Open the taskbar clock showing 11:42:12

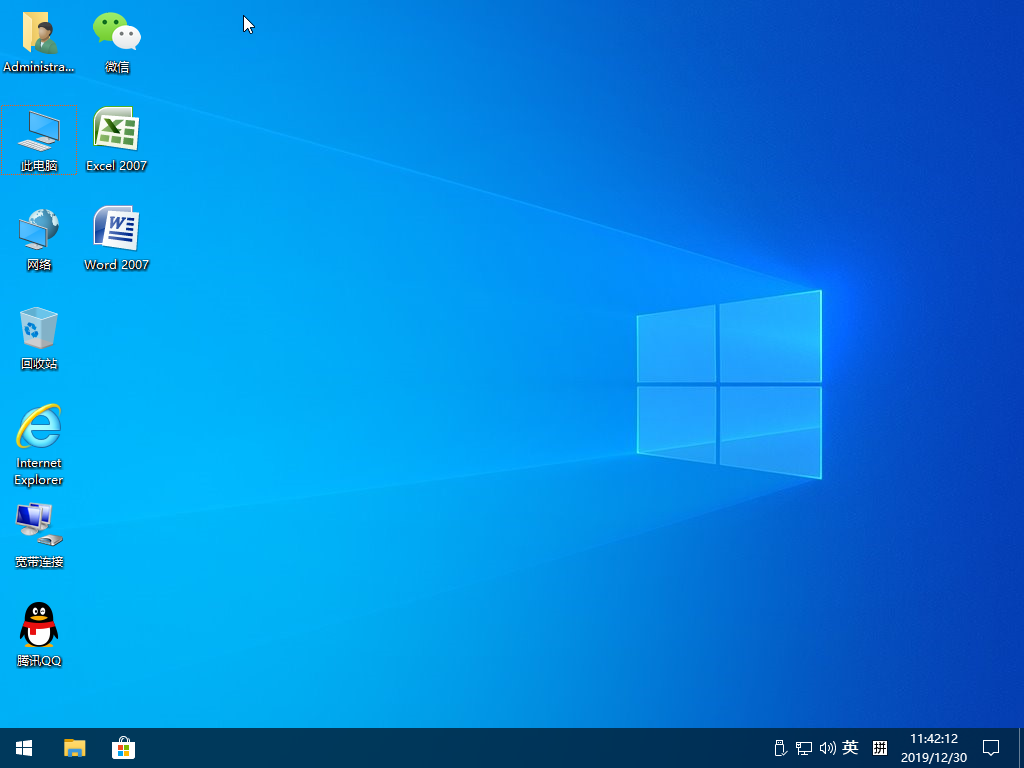pos(934,748)
